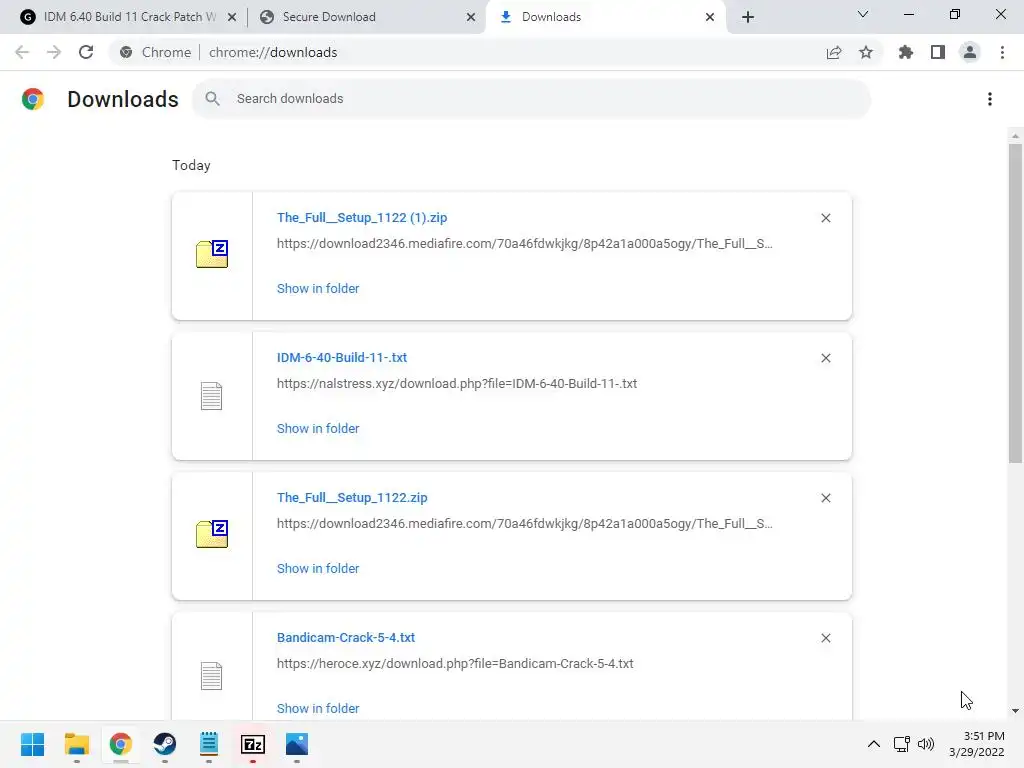Bookmark this tab with the star icon

(x=866, y=52)
